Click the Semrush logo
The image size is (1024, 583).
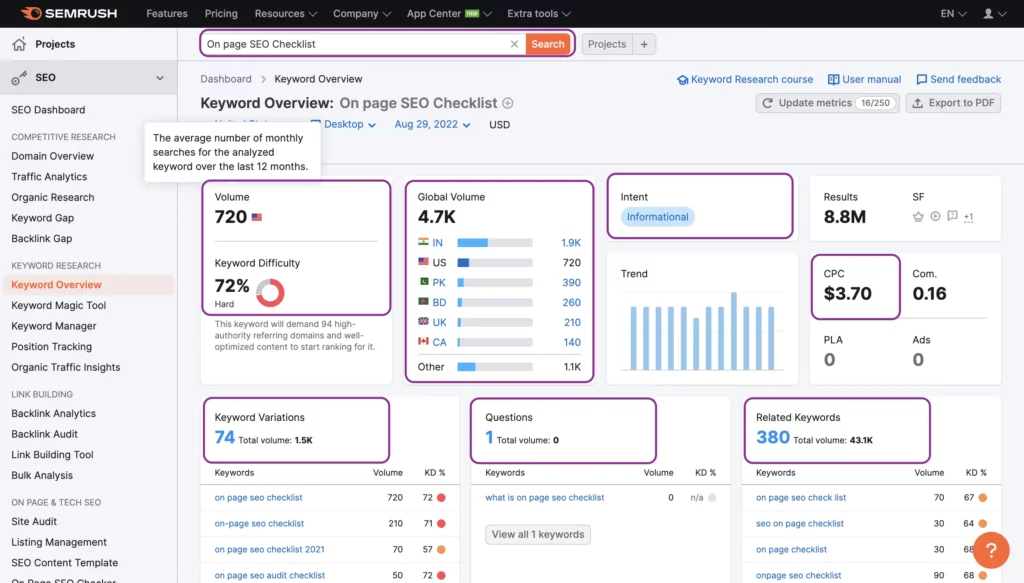69,13
